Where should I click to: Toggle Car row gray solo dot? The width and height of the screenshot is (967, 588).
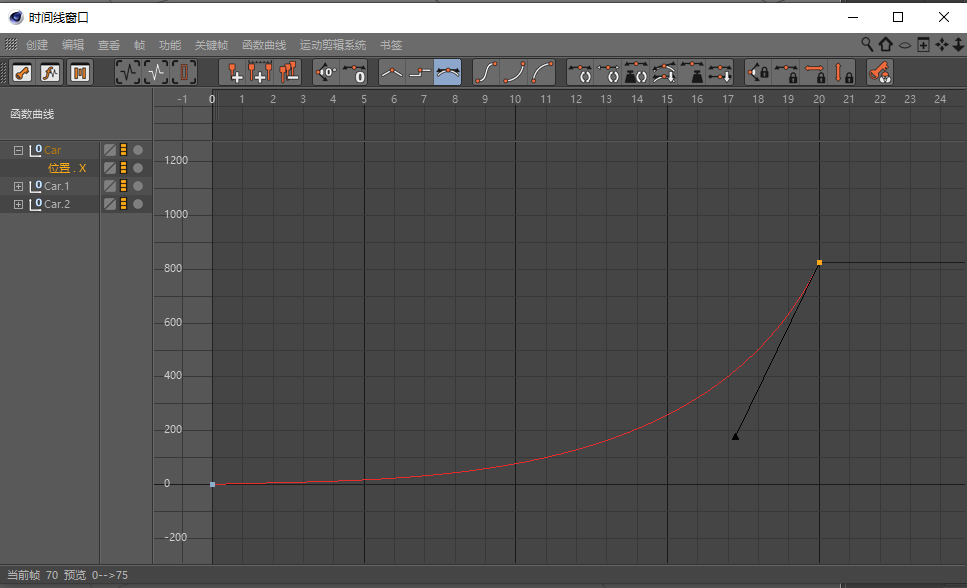pos(138,150)
